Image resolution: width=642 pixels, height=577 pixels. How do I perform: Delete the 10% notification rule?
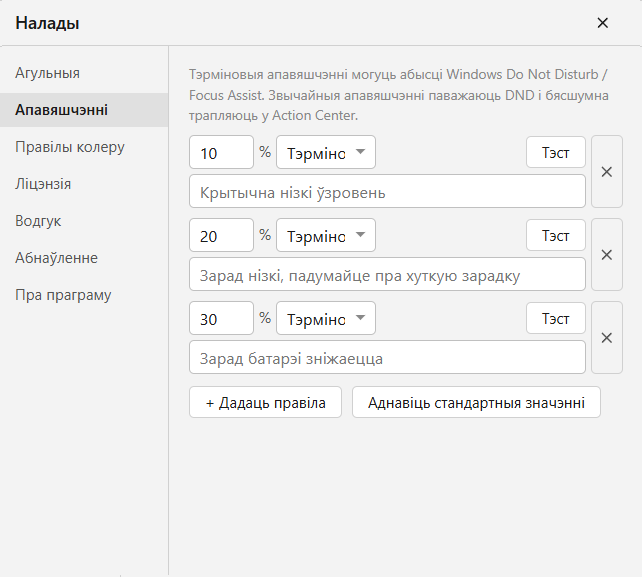[607, 172]
